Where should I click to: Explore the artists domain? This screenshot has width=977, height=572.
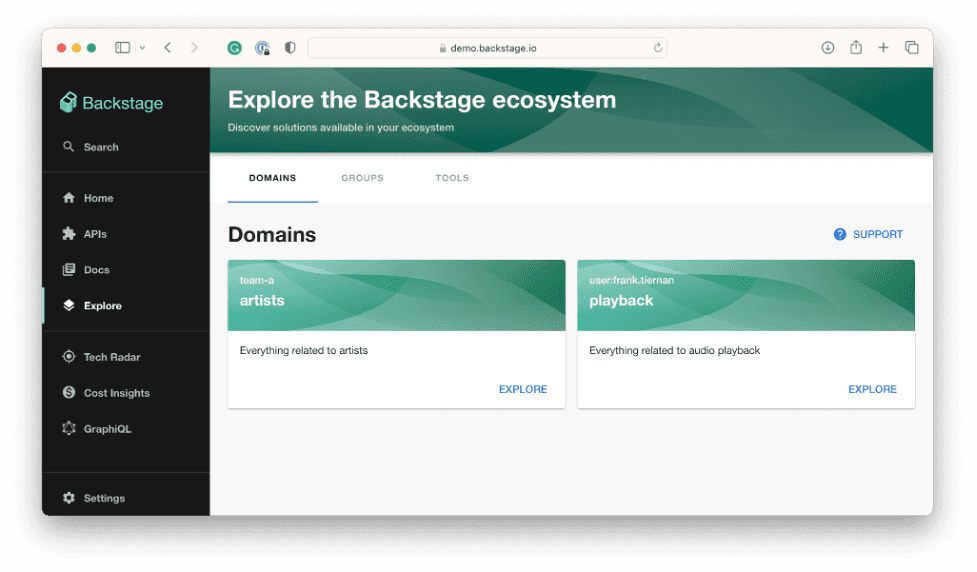tap(523, 389)
